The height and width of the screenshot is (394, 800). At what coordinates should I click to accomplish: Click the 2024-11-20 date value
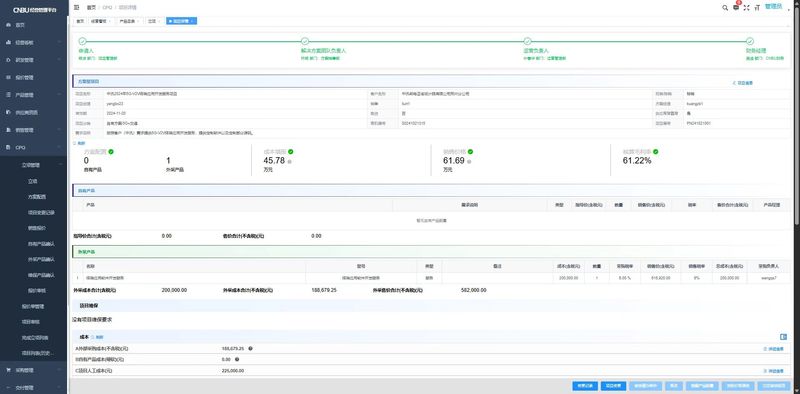[x=116, y=113]
